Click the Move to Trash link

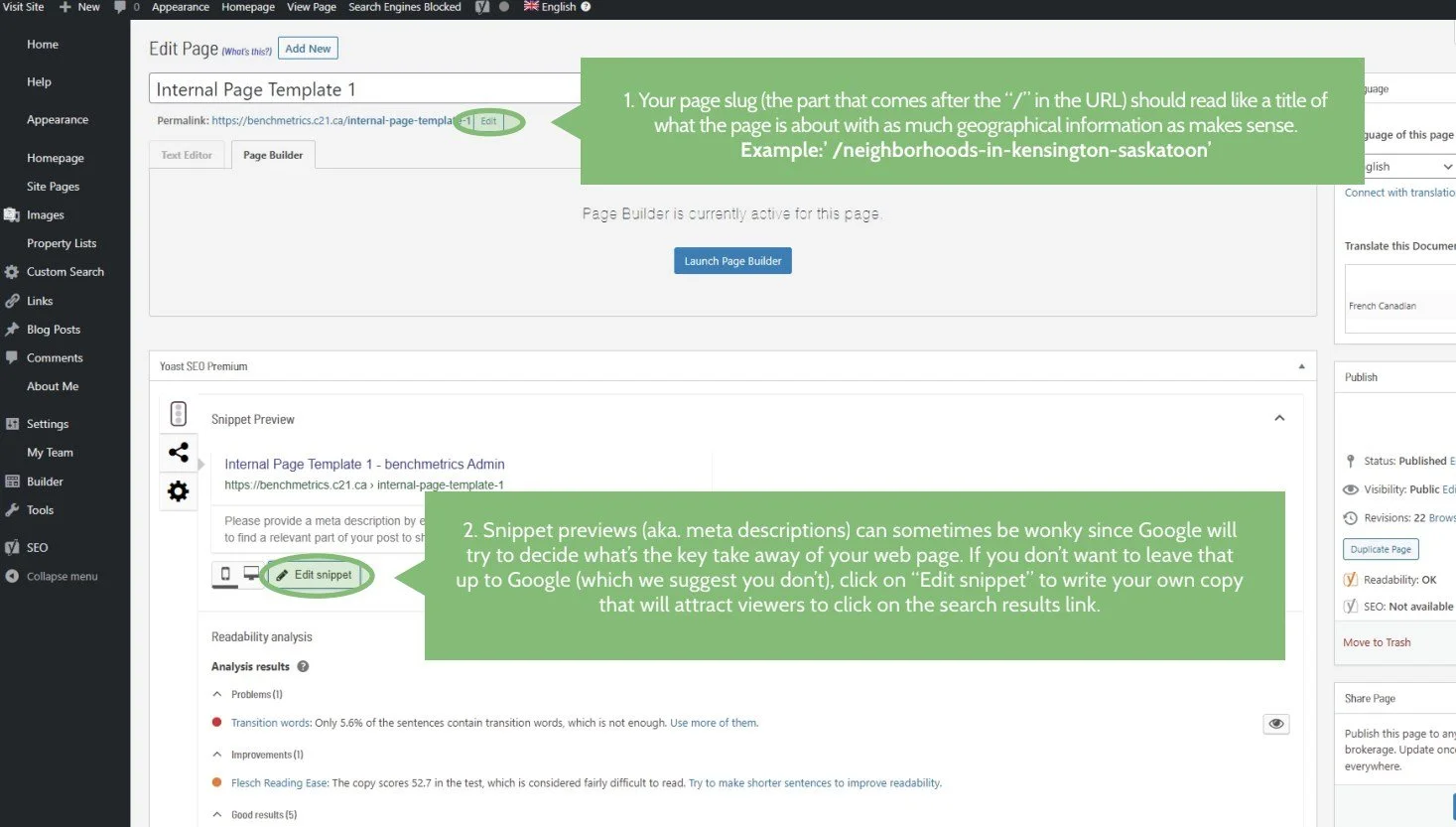(1377, 642)
